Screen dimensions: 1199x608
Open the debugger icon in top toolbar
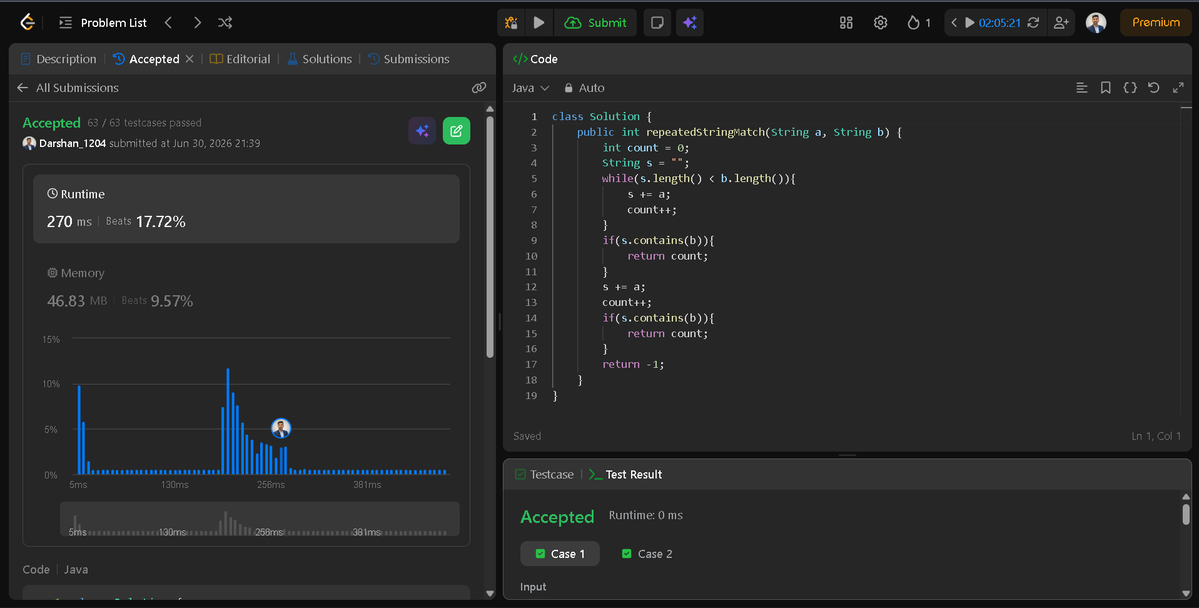tap(511, 23)
